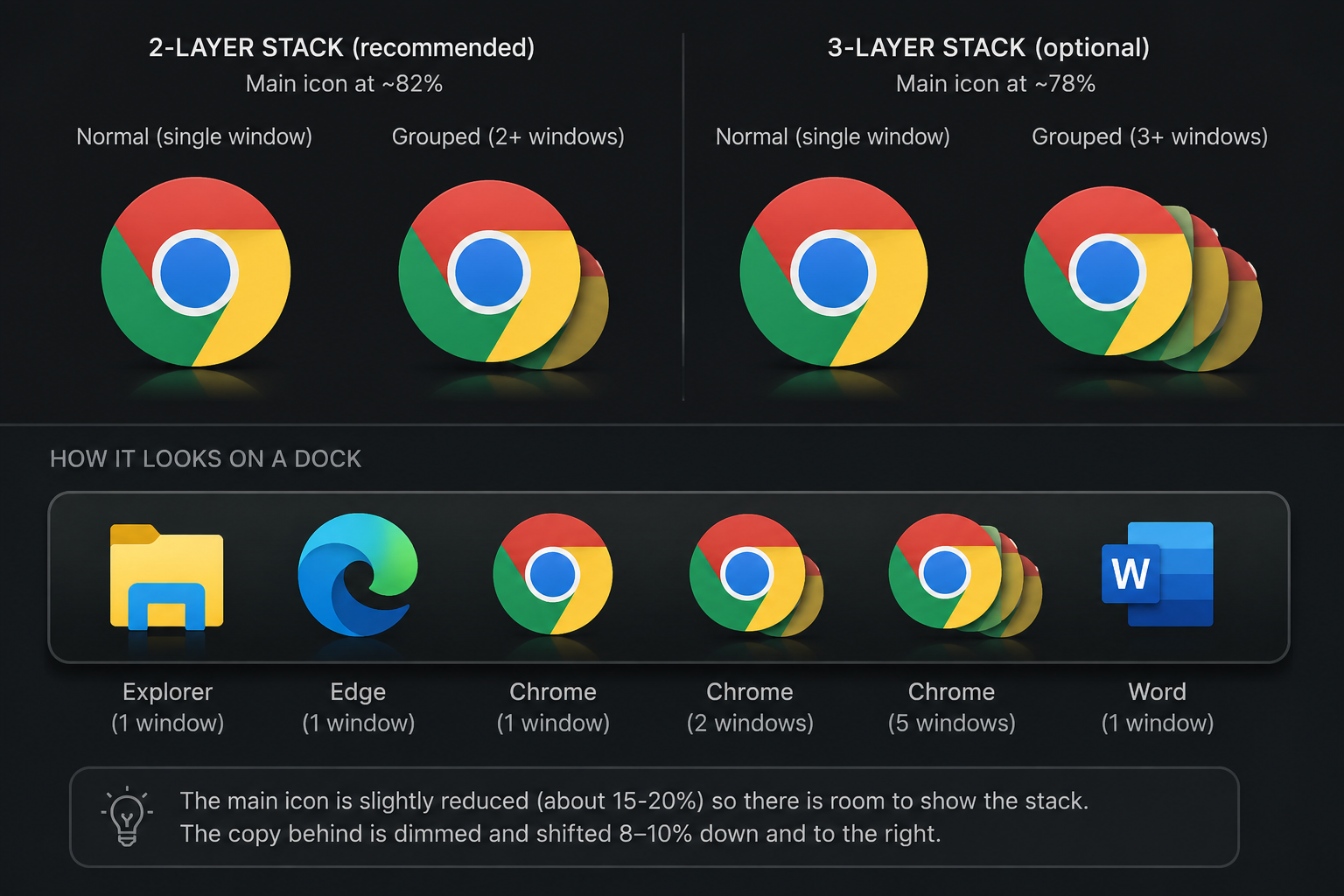
Task: Select the "Main icon at ~78%" subtitle
Action: click(996, 84)
